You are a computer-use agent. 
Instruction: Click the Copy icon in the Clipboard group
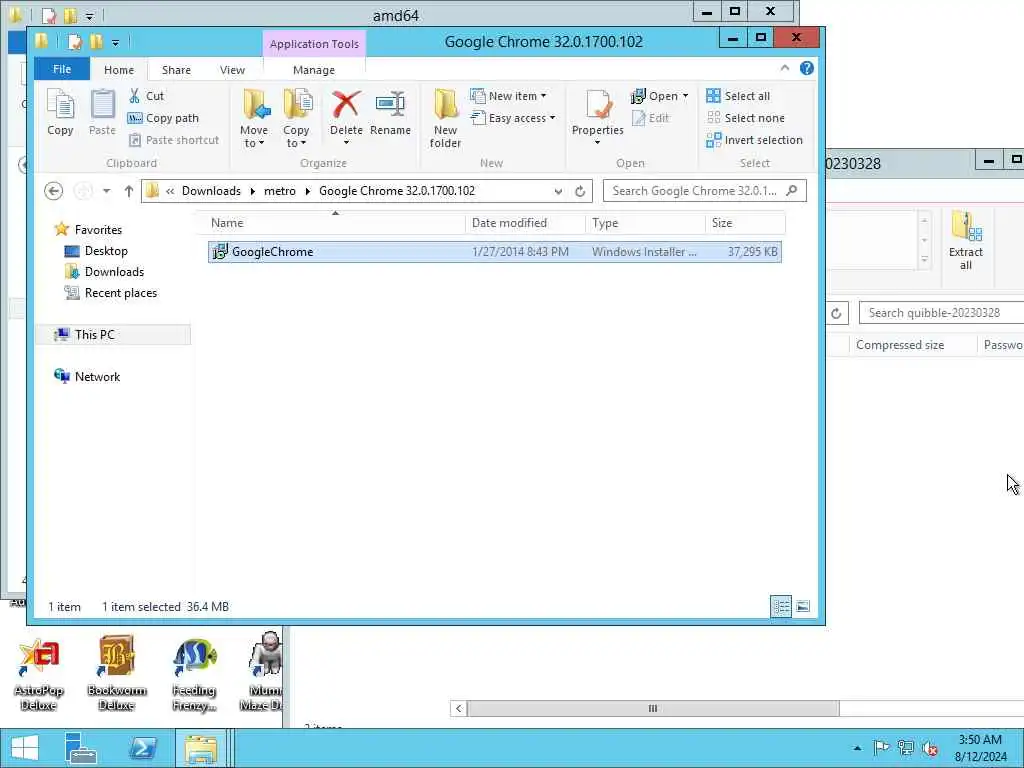(x=60, y=112)
